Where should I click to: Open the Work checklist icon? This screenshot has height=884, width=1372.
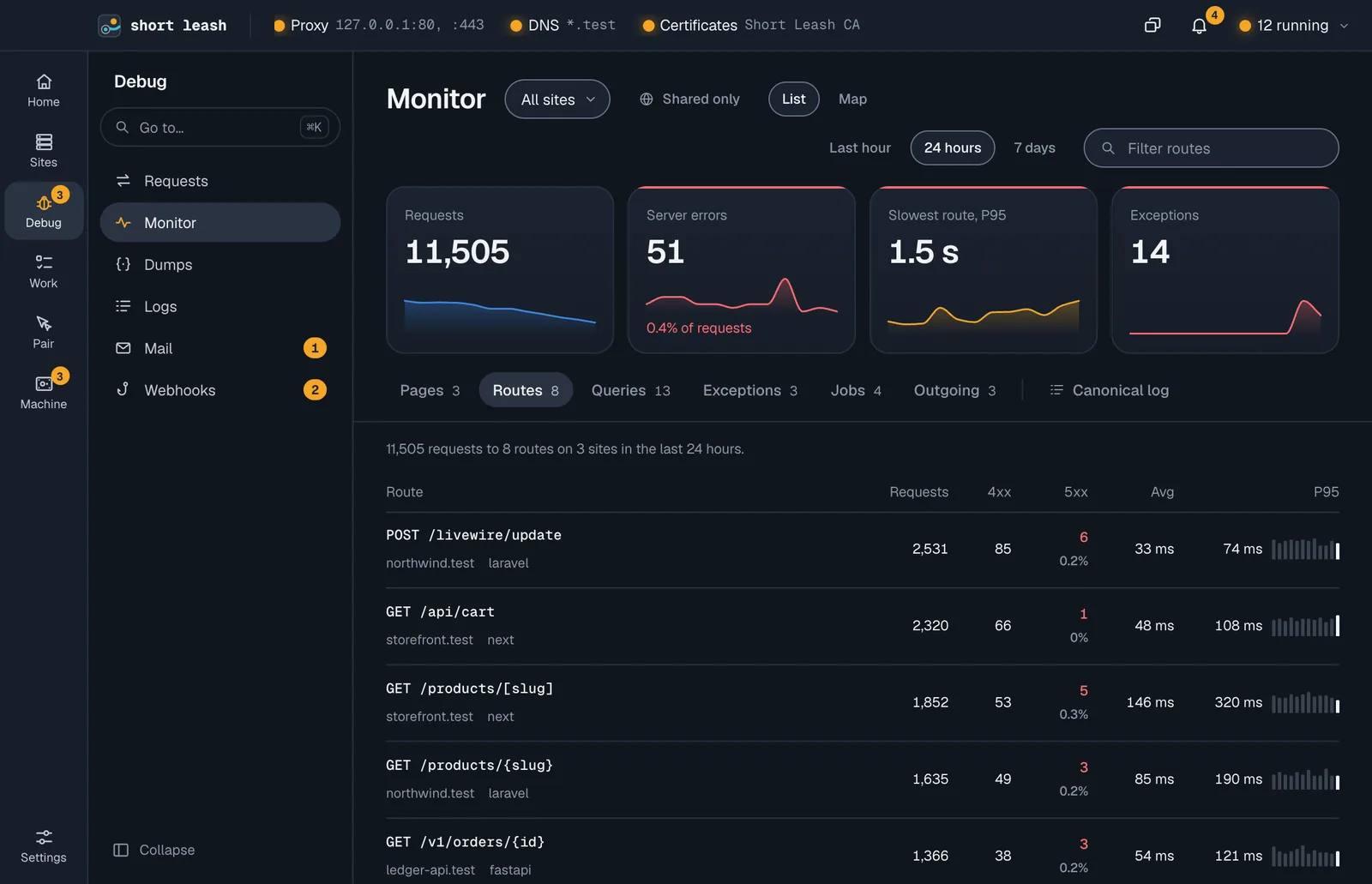point(44,262)
